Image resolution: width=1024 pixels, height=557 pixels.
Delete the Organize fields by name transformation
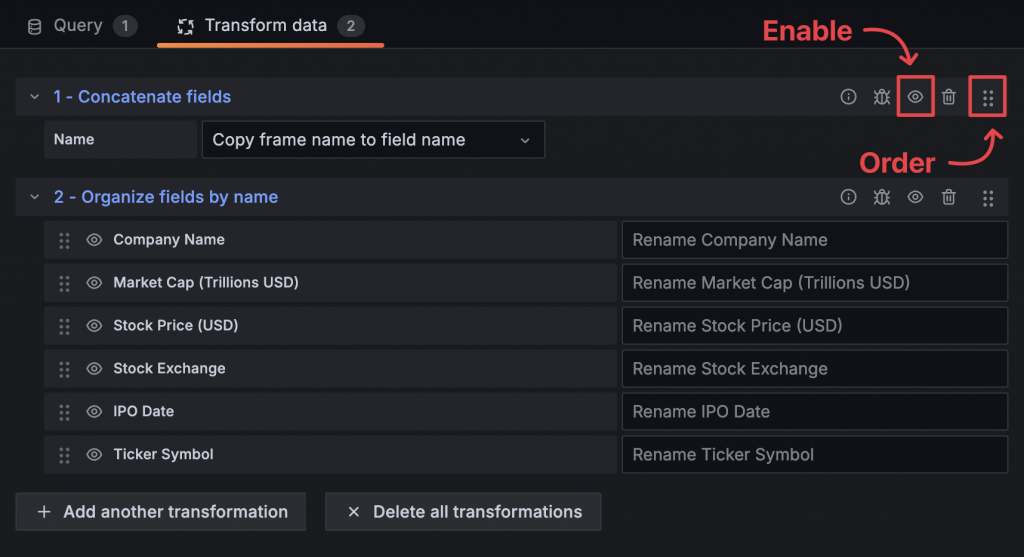949,197
